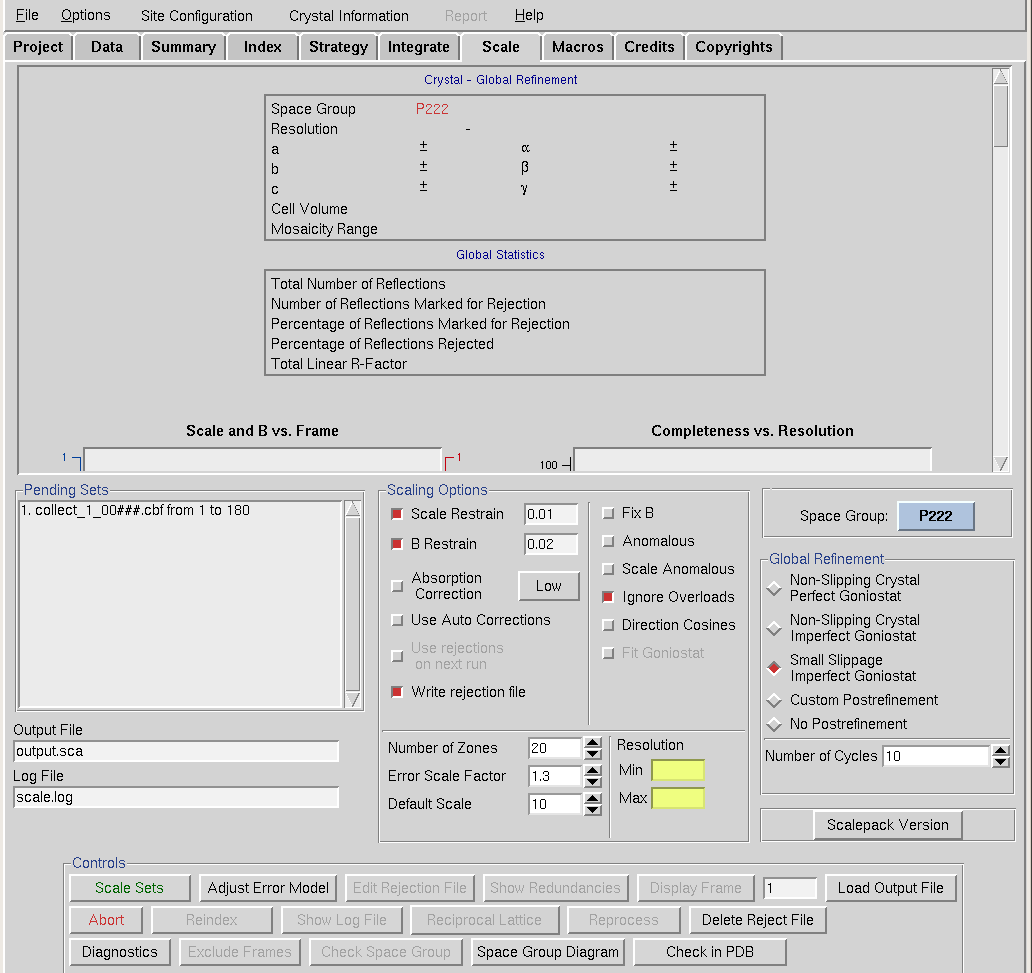Select the pending set collect_1_00###.cbf
Image resolution: width=1032 pixels, height=973 pixels.
(135, 511)
